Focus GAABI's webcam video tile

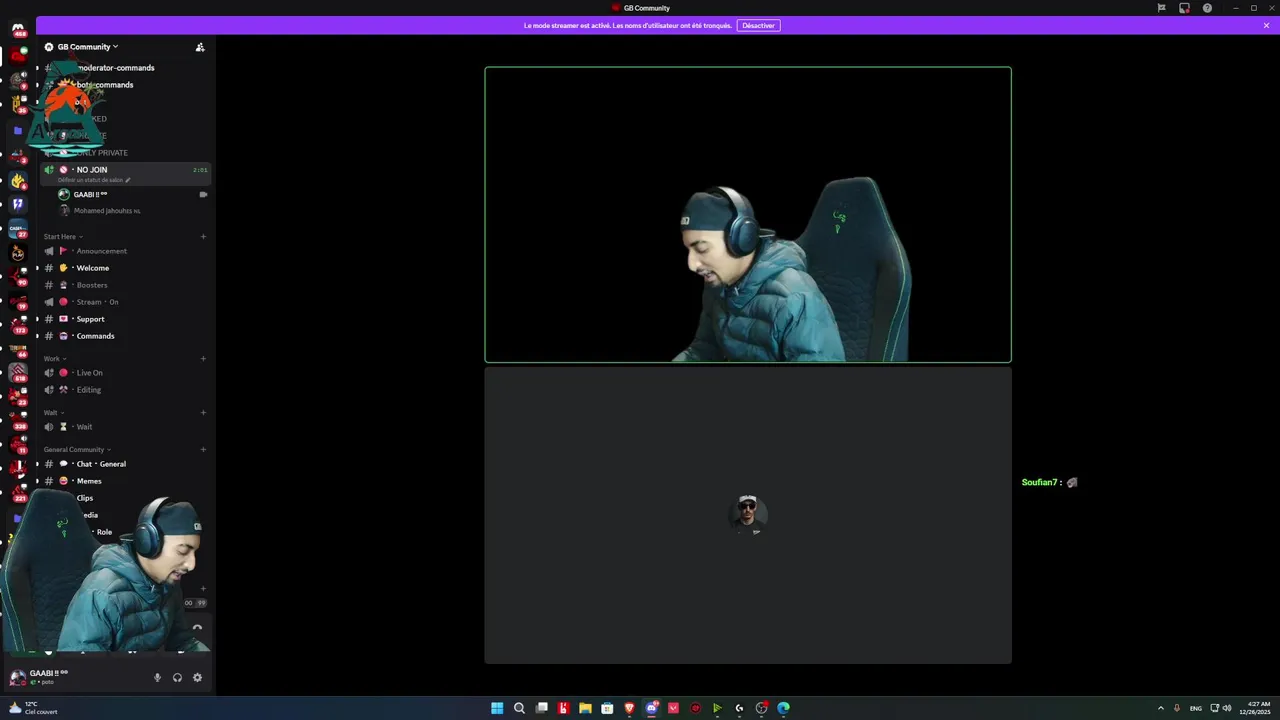tap(748, 215)
